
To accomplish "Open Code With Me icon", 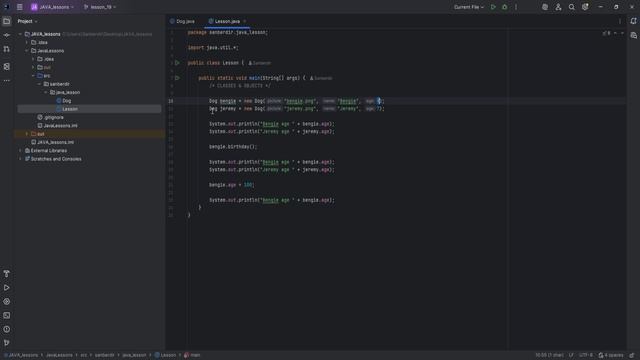I will click(558, 7).
